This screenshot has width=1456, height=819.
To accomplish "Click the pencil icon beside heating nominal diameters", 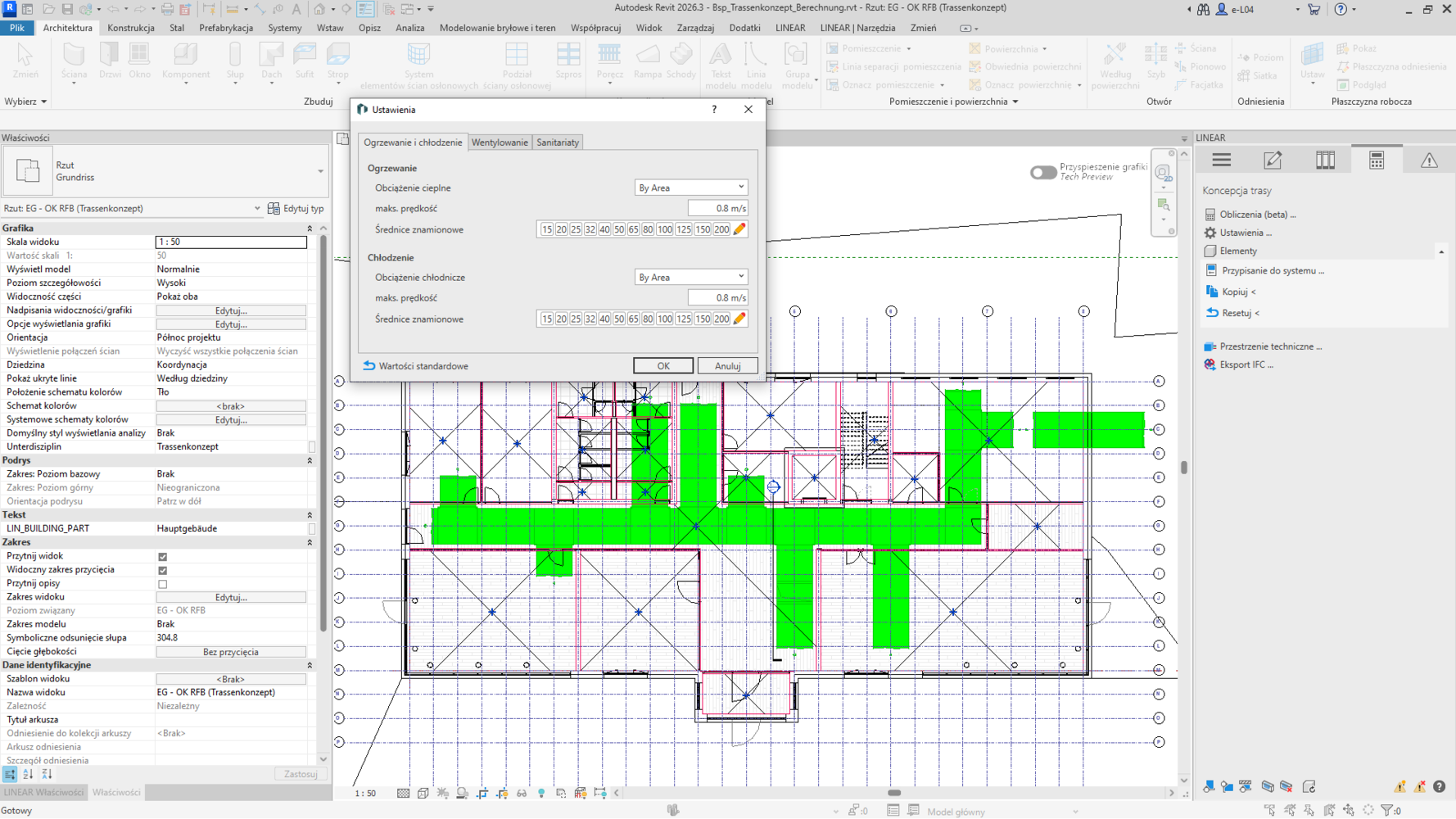I will tap(739, 229).
